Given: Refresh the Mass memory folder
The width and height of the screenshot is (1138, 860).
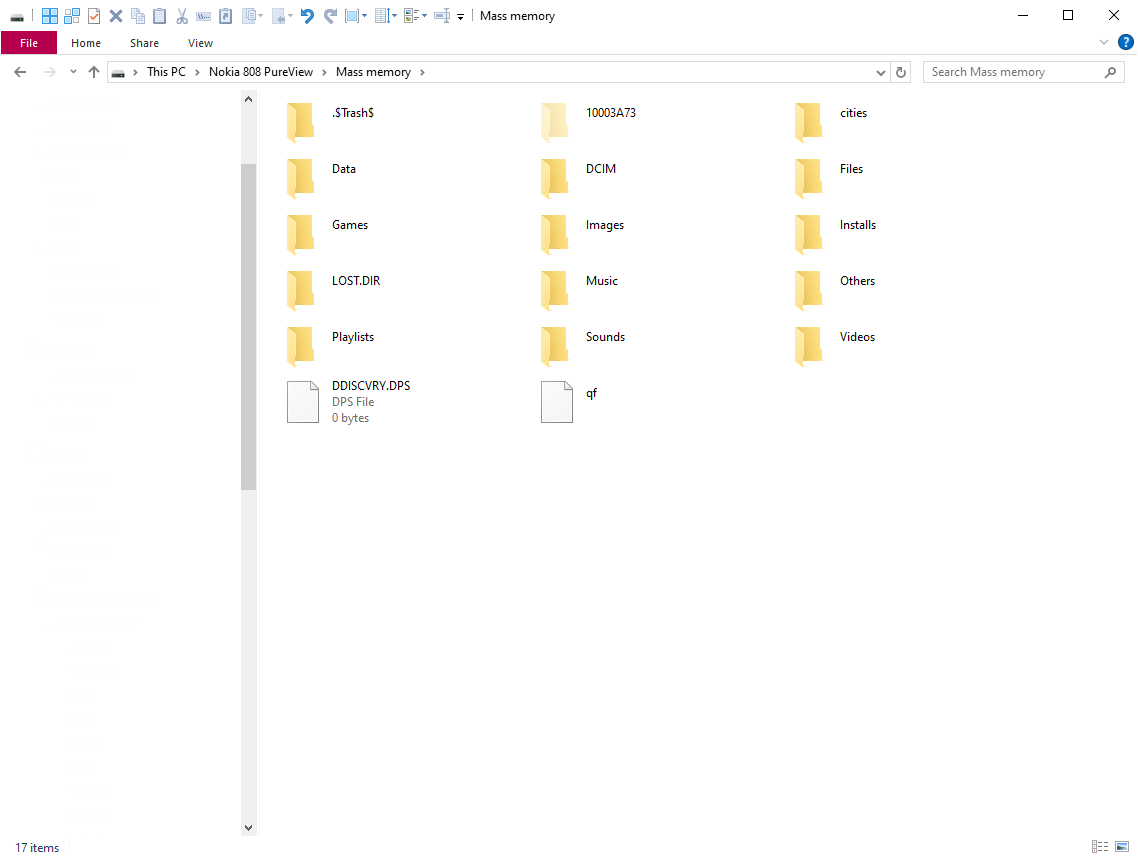Looking at the screenshot, I should coord(901,72).
